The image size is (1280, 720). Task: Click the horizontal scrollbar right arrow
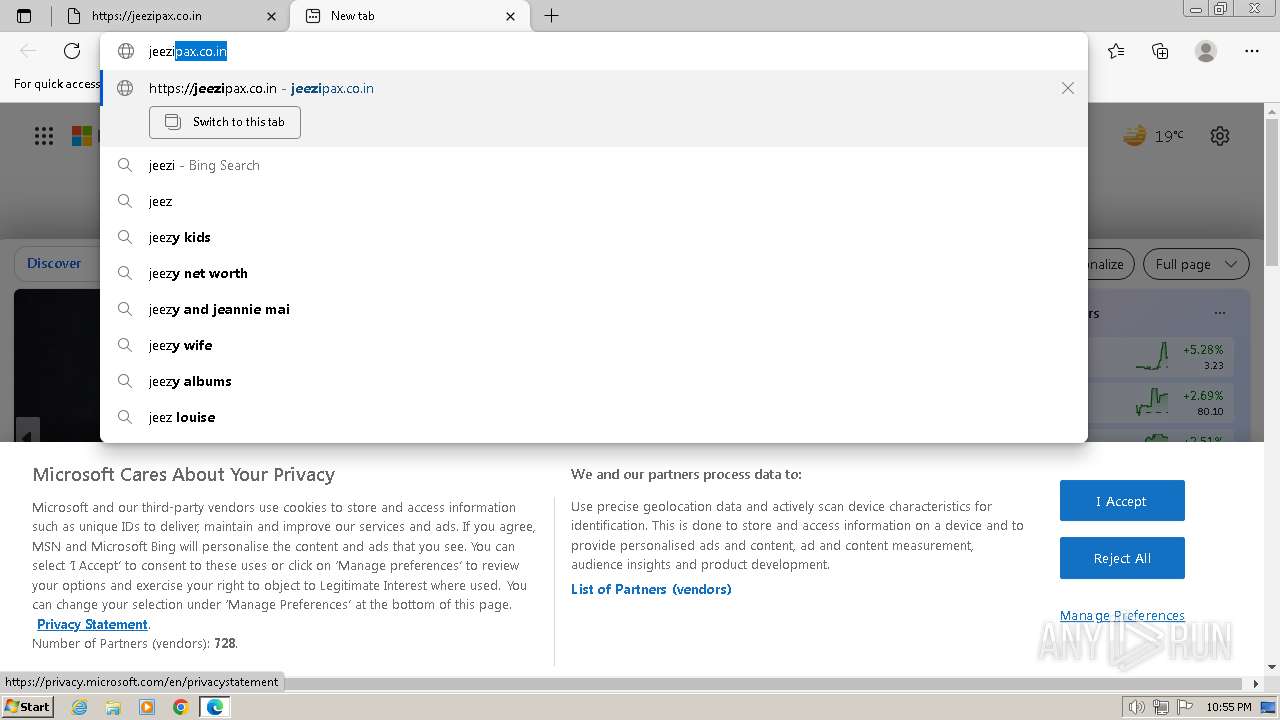point(1257,684)
